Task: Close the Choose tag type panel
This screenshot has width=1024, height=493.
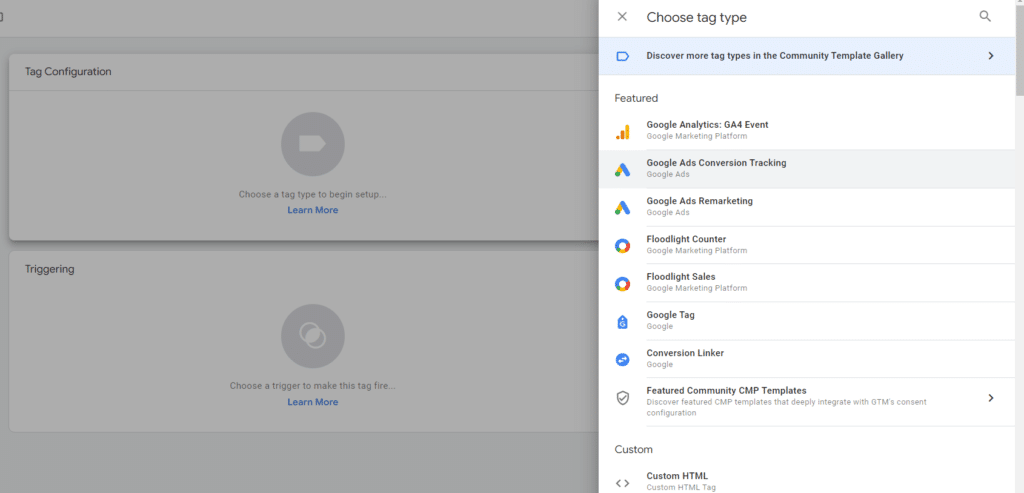Action: pos(622,17)
